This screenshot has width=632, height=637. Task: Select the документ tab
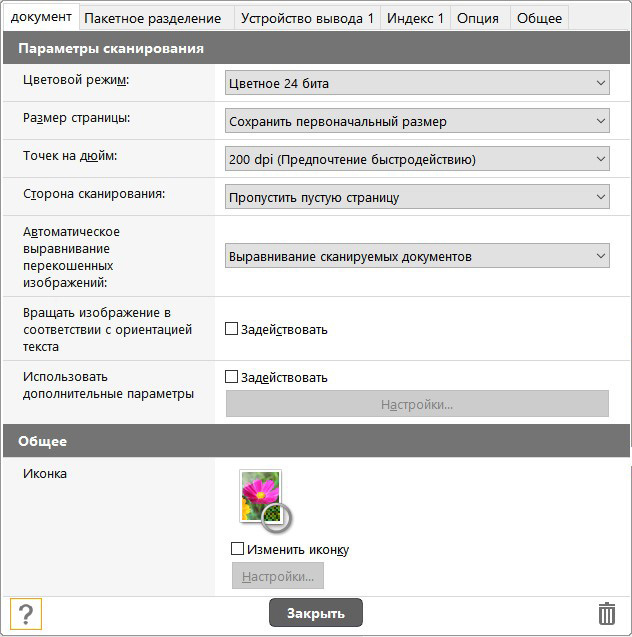coord(41,17)
